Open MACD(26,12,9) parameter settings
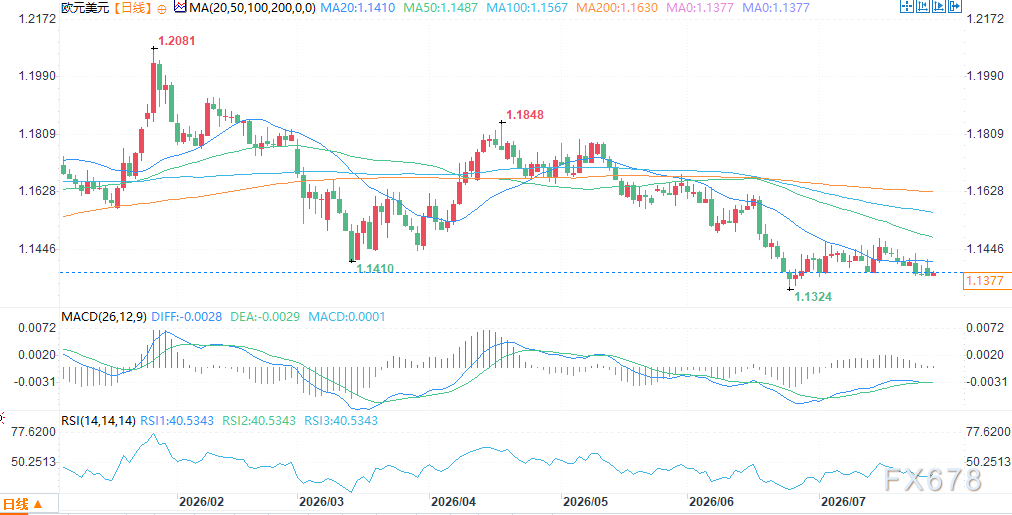This screenshot has width=1012, height=515. click(104, 317)
